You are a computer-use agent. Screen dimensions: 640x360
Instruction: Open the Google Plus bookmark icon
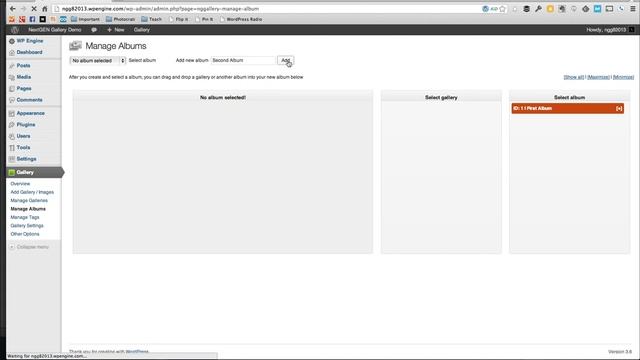(x=22, y=19)
